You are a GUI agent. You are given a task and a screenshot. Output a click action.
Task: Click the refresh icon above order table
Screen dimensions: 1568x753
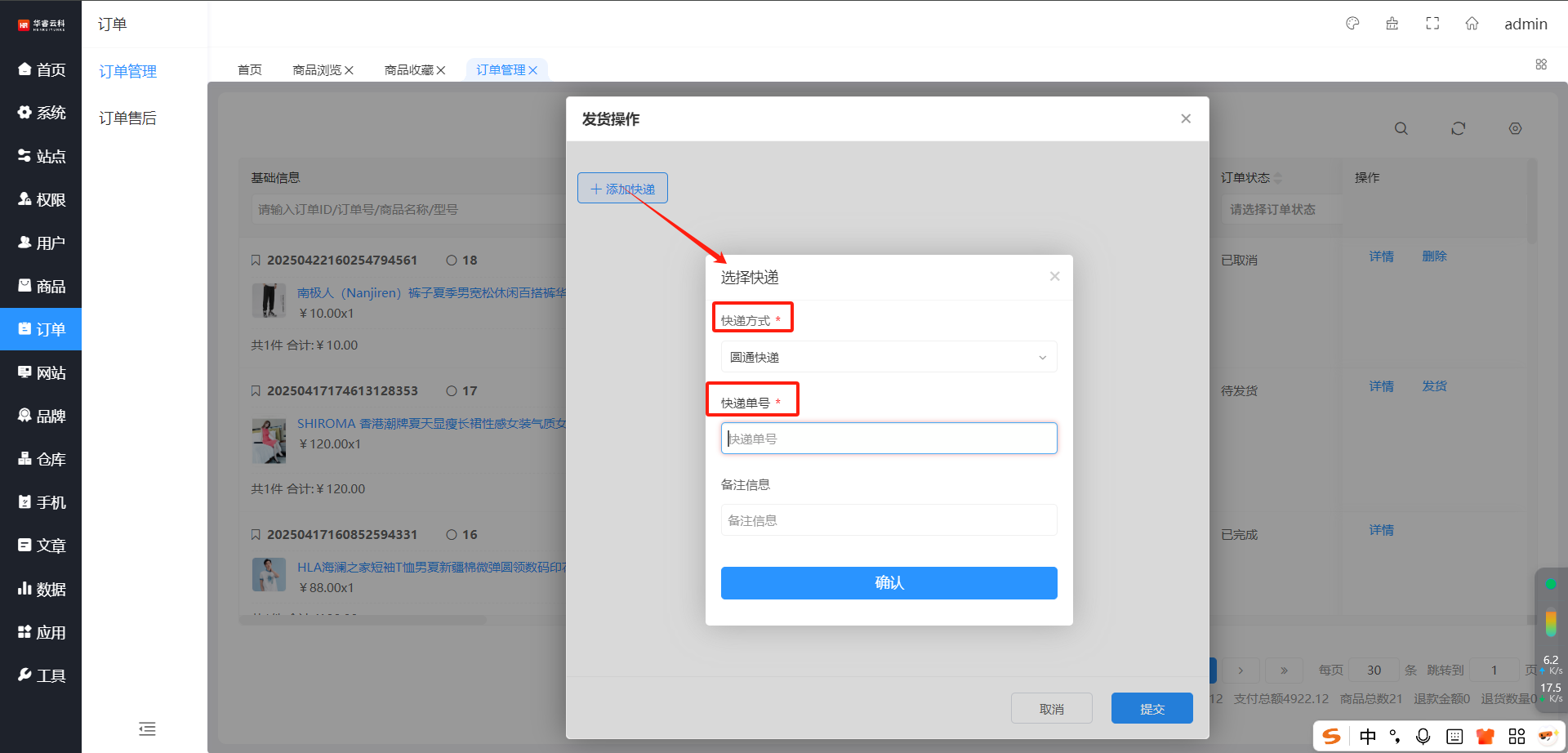1459,129
